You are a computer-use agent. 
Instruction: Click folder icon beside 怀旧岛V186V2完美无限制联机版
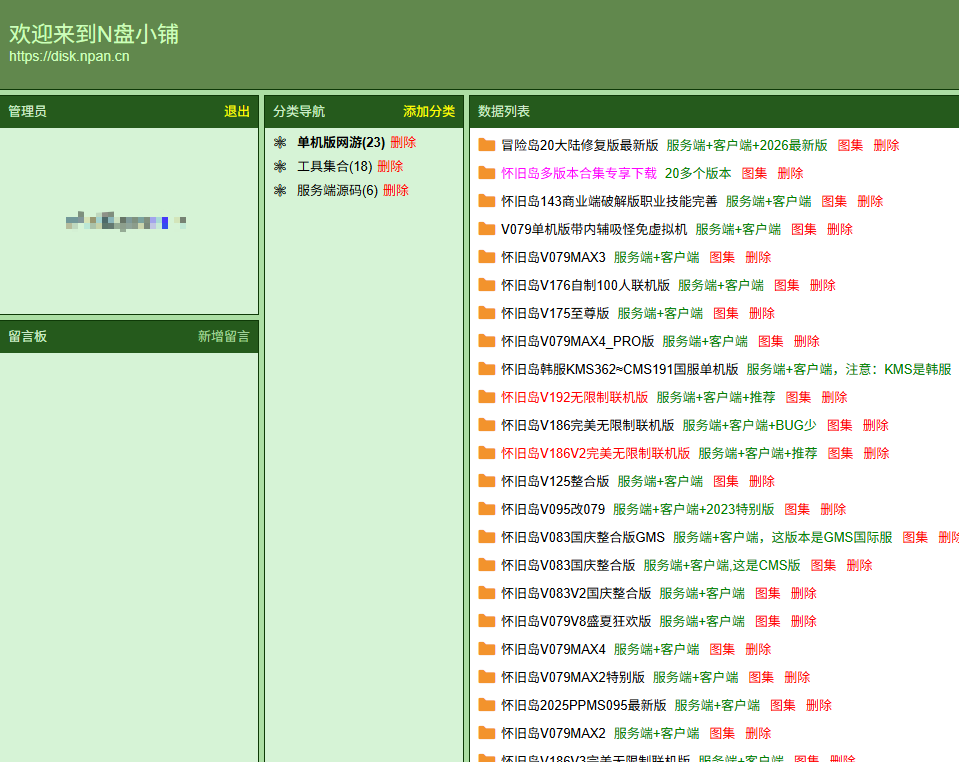[487, 453]
